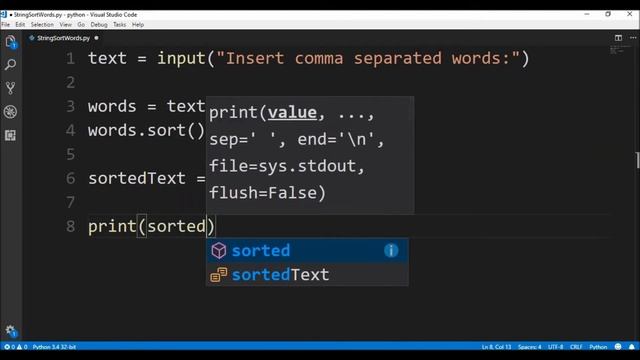Open the Selection menu
Screen dimensions: 640x360
tap(42, 24)
